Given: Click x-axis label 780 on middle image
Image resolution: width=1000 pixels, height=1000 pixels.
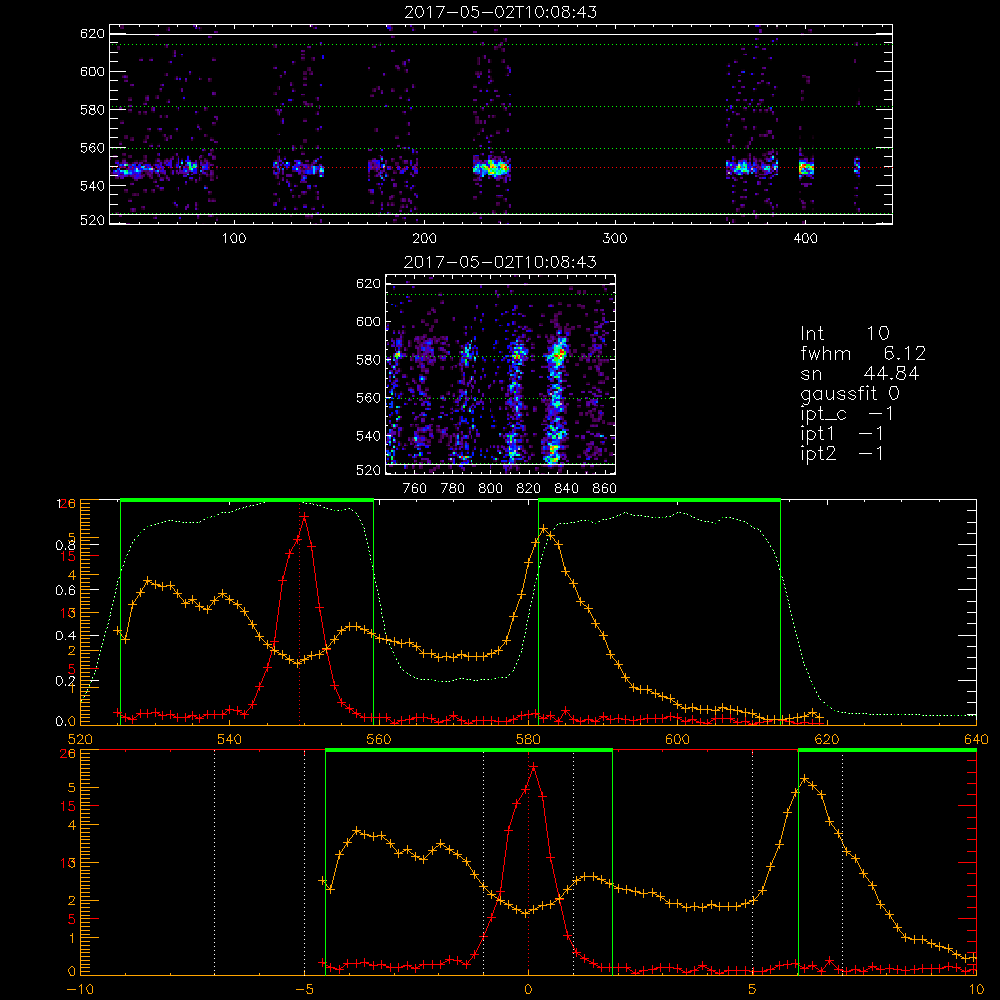Looking at the screenshot, I should tap(453, 489).
